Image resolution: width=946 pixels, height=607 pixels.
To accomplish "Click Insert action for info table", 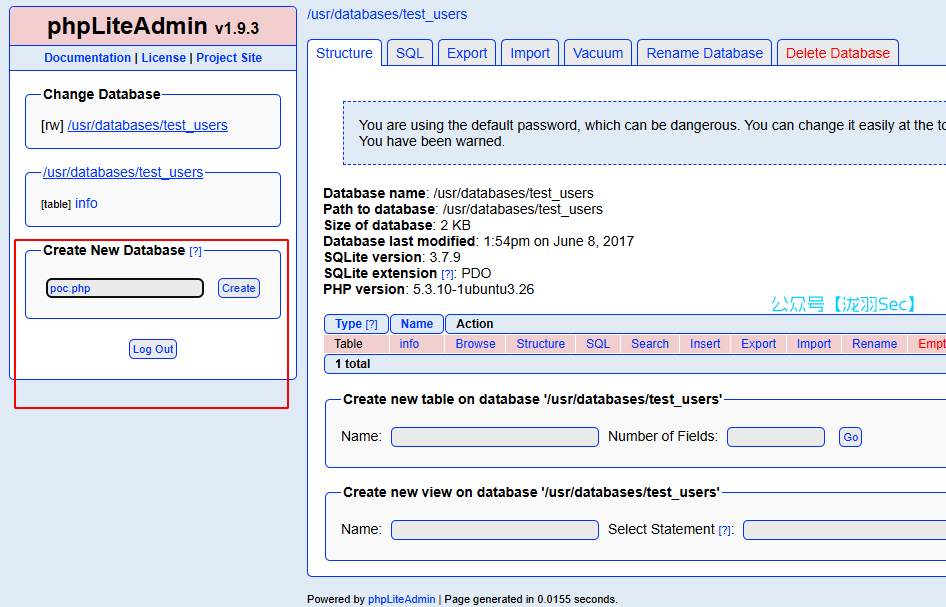I will (x=704, y=344).
